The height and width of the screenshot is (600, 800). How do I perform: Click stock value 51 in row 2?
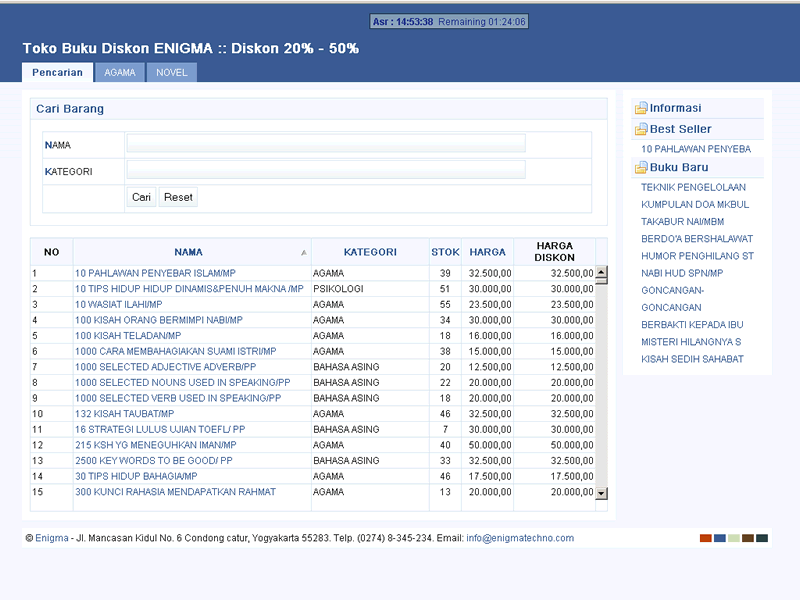pyautogui.click(x=445, y=289)
